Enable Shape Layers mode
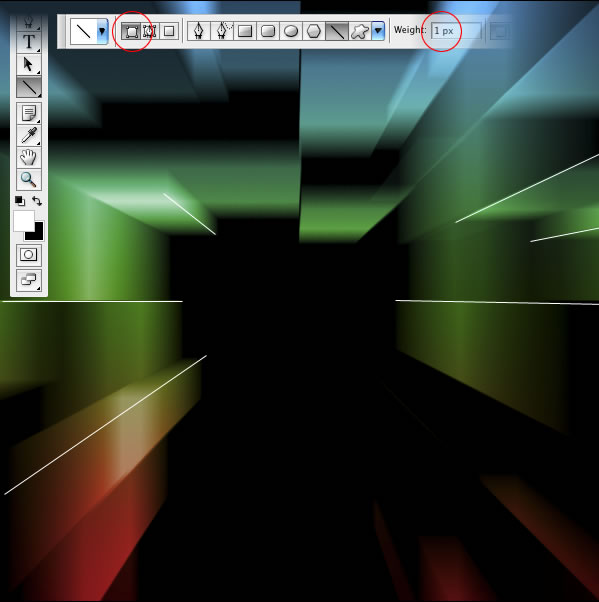599x602 pixels. click(131, 31)
